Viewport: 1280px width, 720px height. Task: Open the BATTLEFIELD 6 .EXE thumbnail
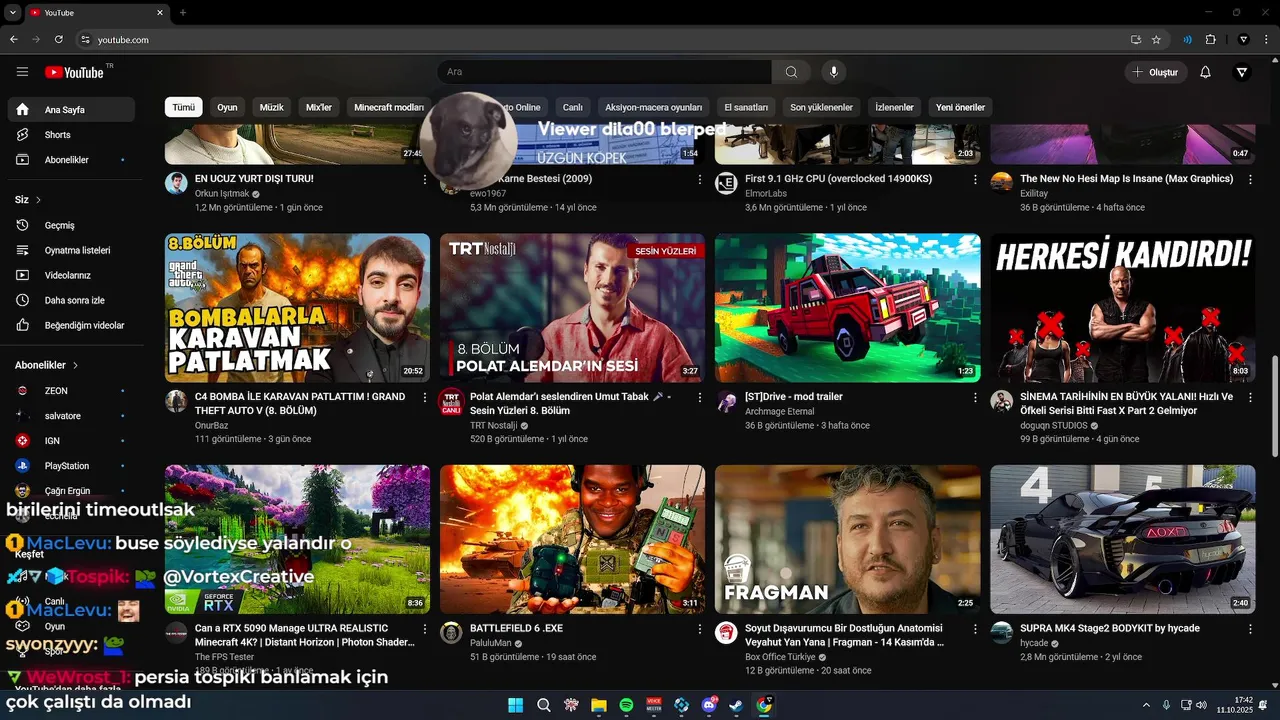coord(572,539)
